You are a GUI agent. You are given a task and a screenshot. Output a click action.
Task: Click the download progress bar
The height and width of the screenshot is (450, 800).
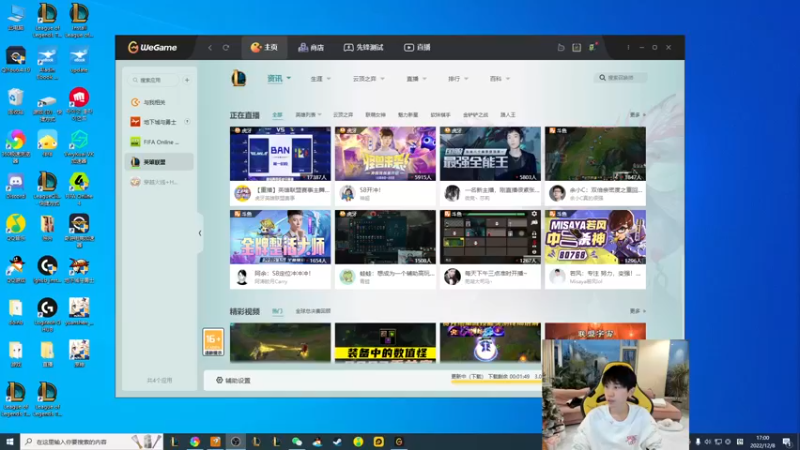click(496, 381)
